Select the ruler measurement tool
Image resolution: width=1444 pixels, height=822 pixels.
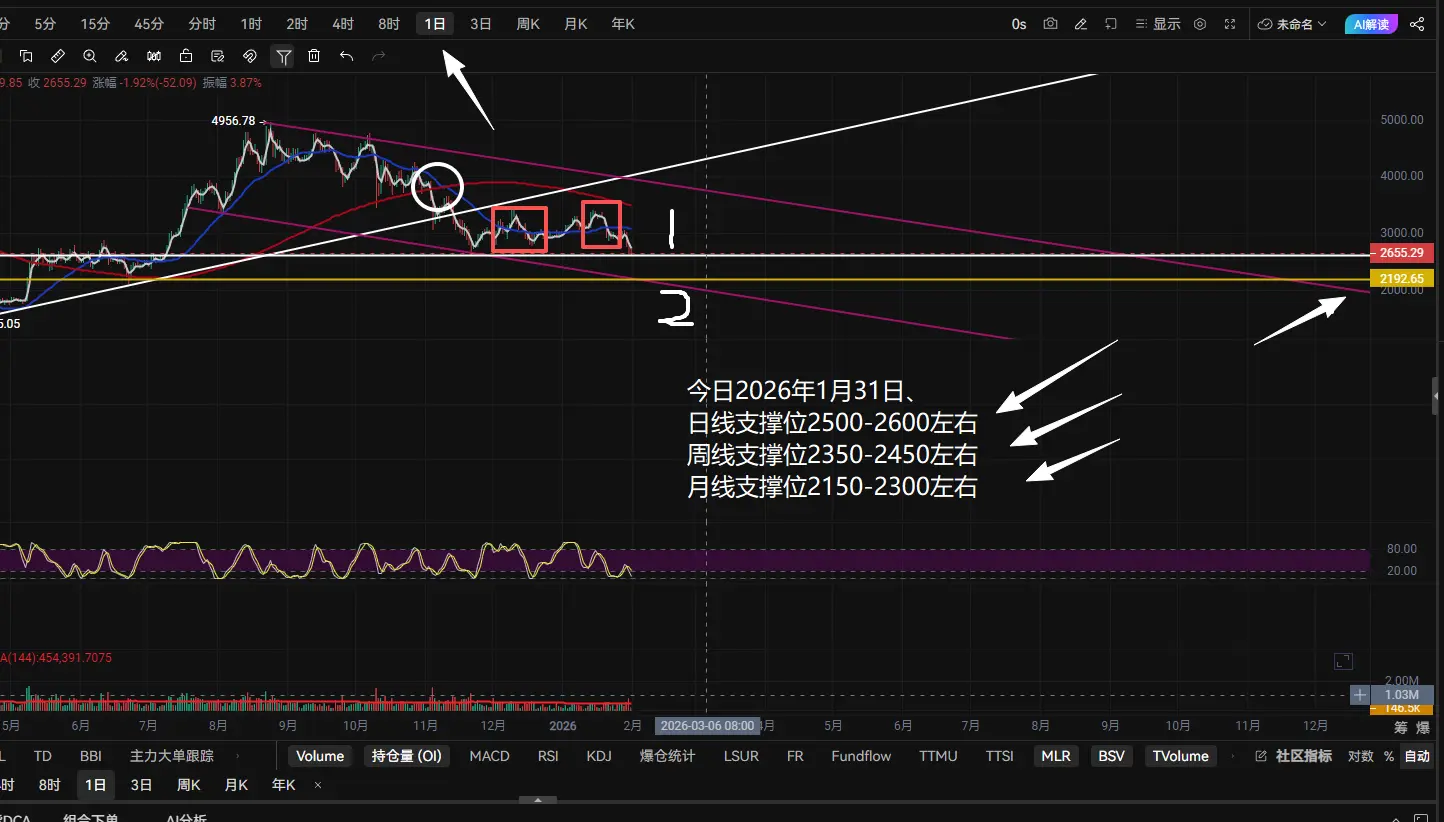pyautogui.click(x=58, y=56)
